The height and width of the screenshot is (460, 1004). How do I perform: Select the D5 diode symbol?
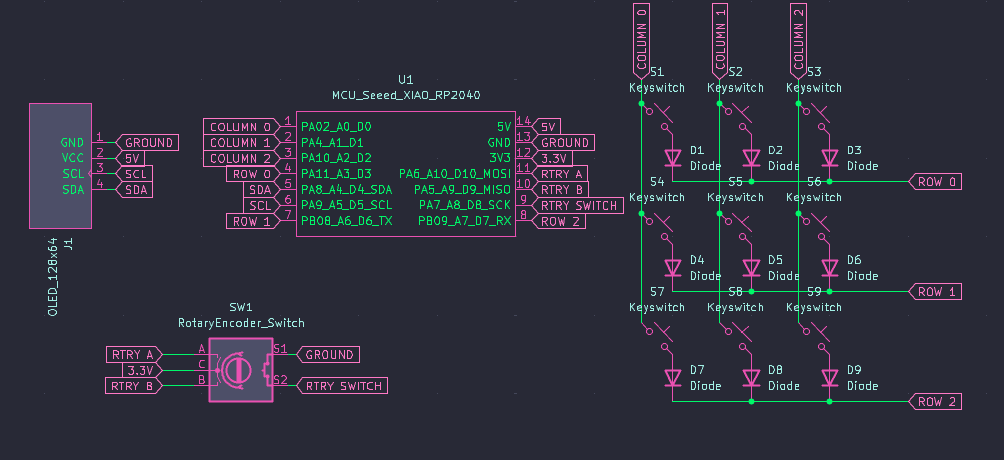tap(751, 267)
